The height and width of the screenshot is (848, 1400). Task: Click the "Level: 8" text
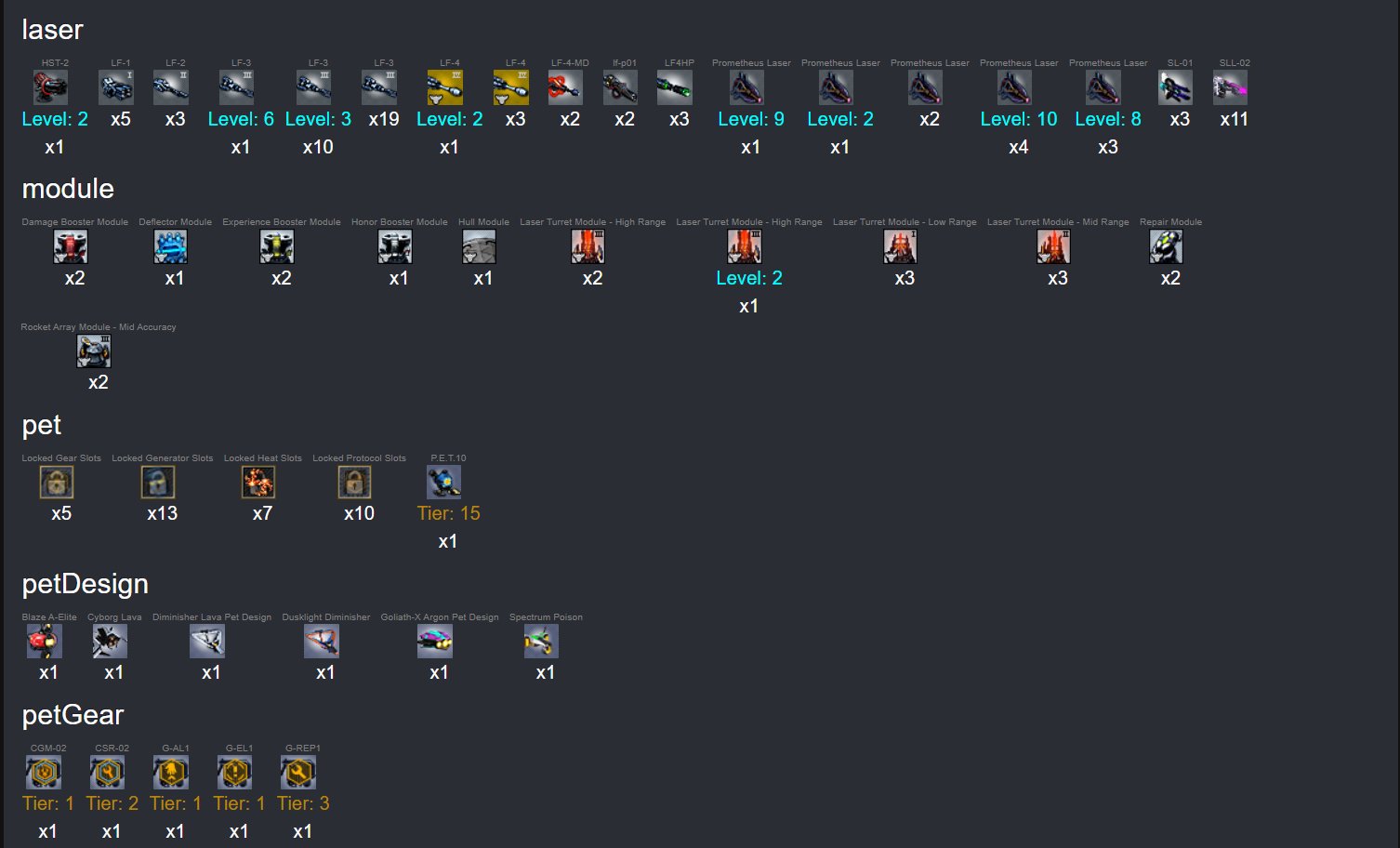tap(1108, 119)
